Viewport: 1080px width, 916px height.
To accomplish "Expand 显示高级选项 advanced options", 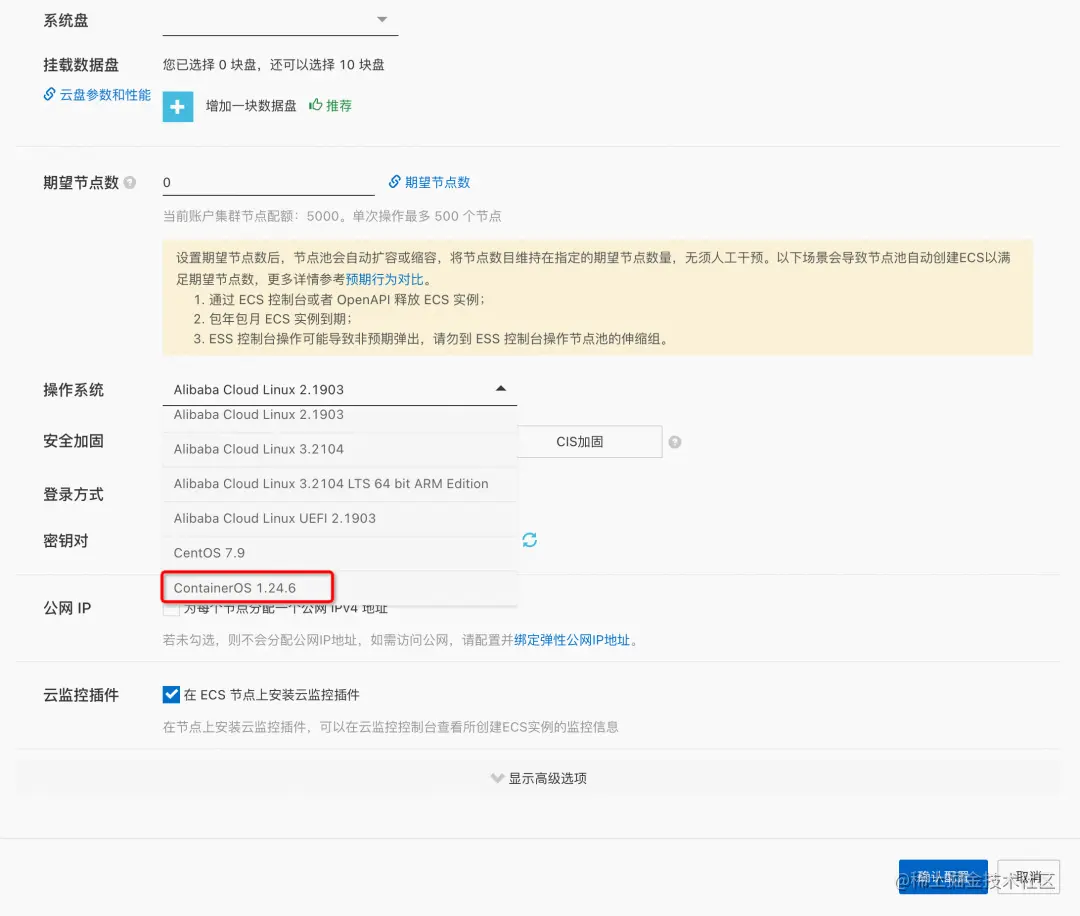I will coord(539,778).
